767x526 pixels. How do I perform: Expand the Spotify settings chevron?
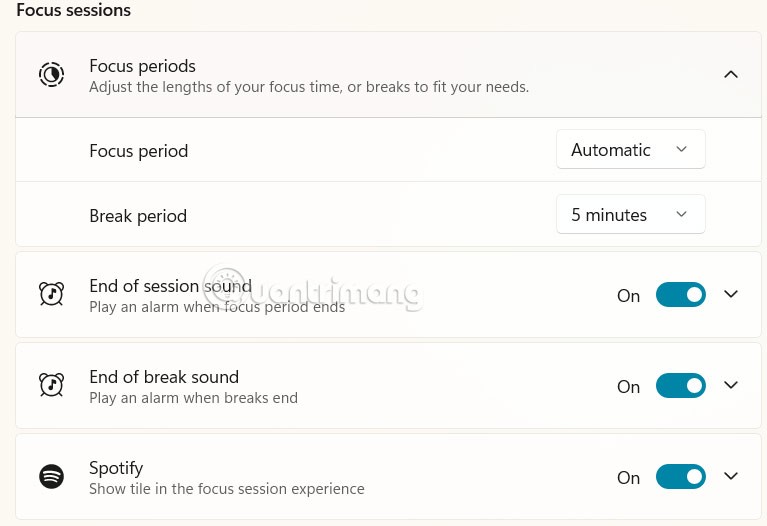(731, 476)
